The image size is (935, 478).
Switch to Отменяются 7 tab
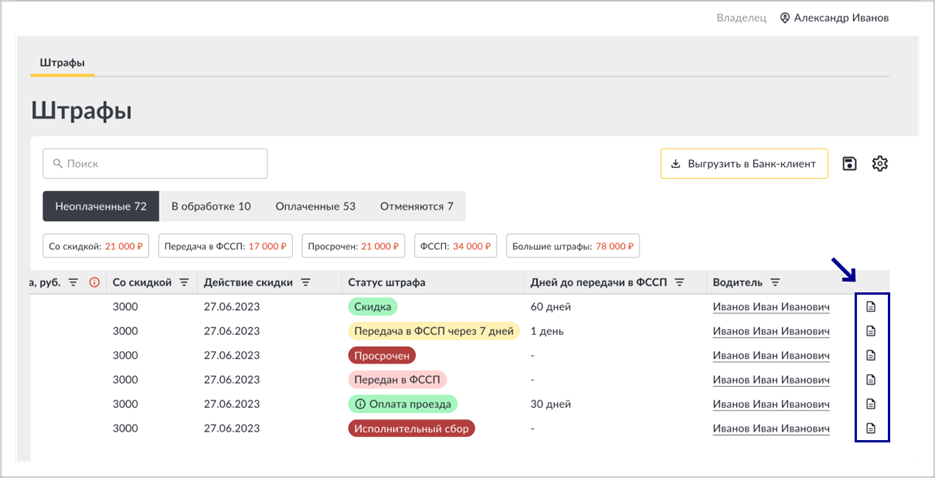[417, 206]
